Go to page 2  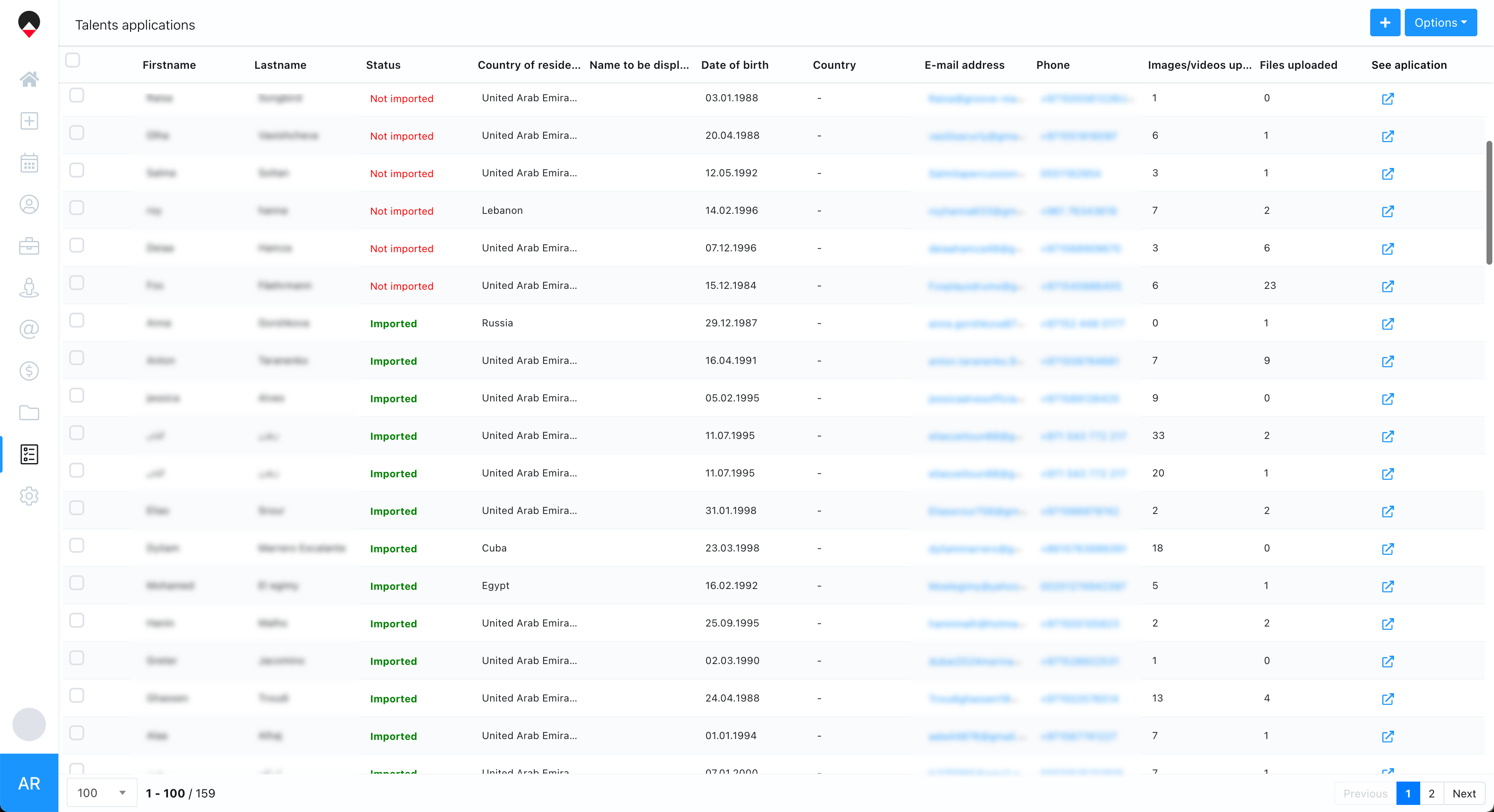pyautogui.click(x=1431, y=793)
